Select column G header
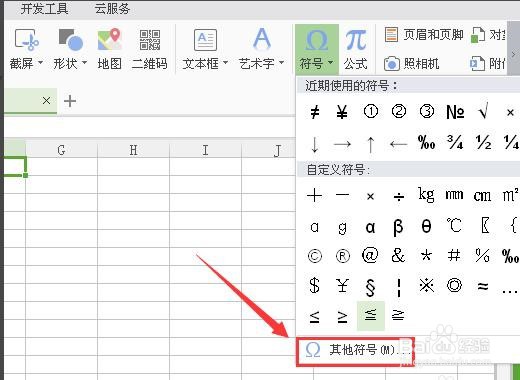This screenshot has height=380, width=520. pos(61,150)
